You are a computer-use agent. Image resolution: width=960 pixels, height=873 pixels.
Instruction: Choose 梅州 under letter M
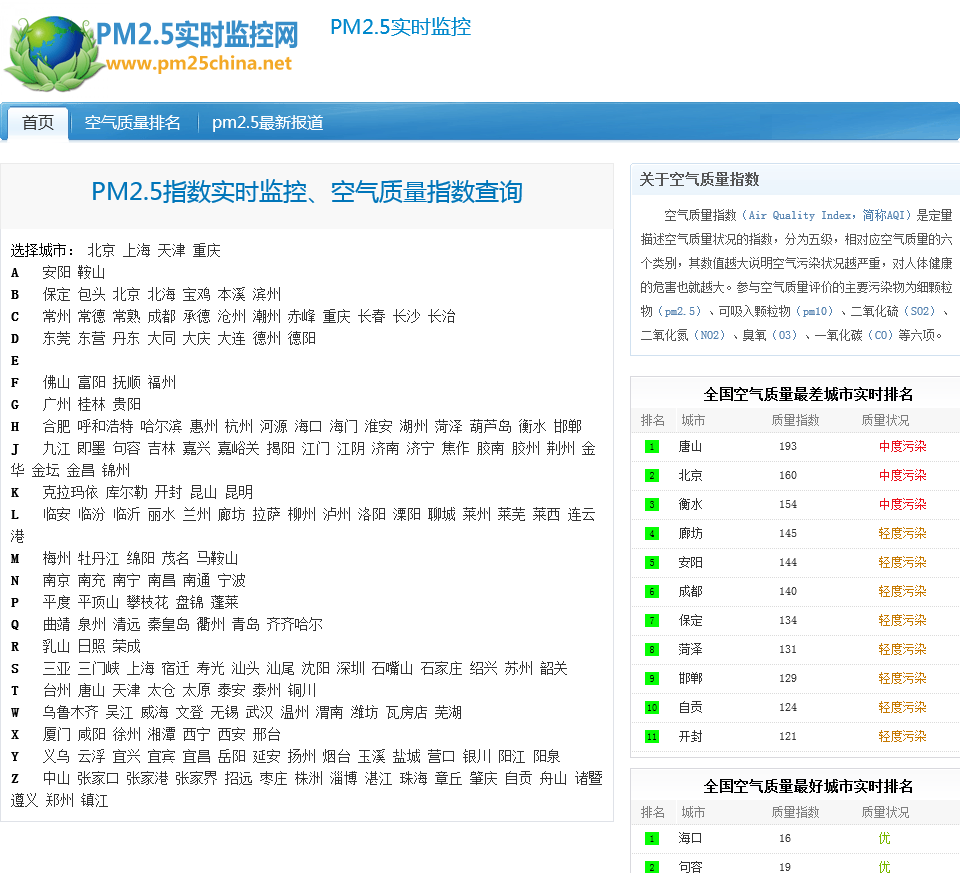56,559
